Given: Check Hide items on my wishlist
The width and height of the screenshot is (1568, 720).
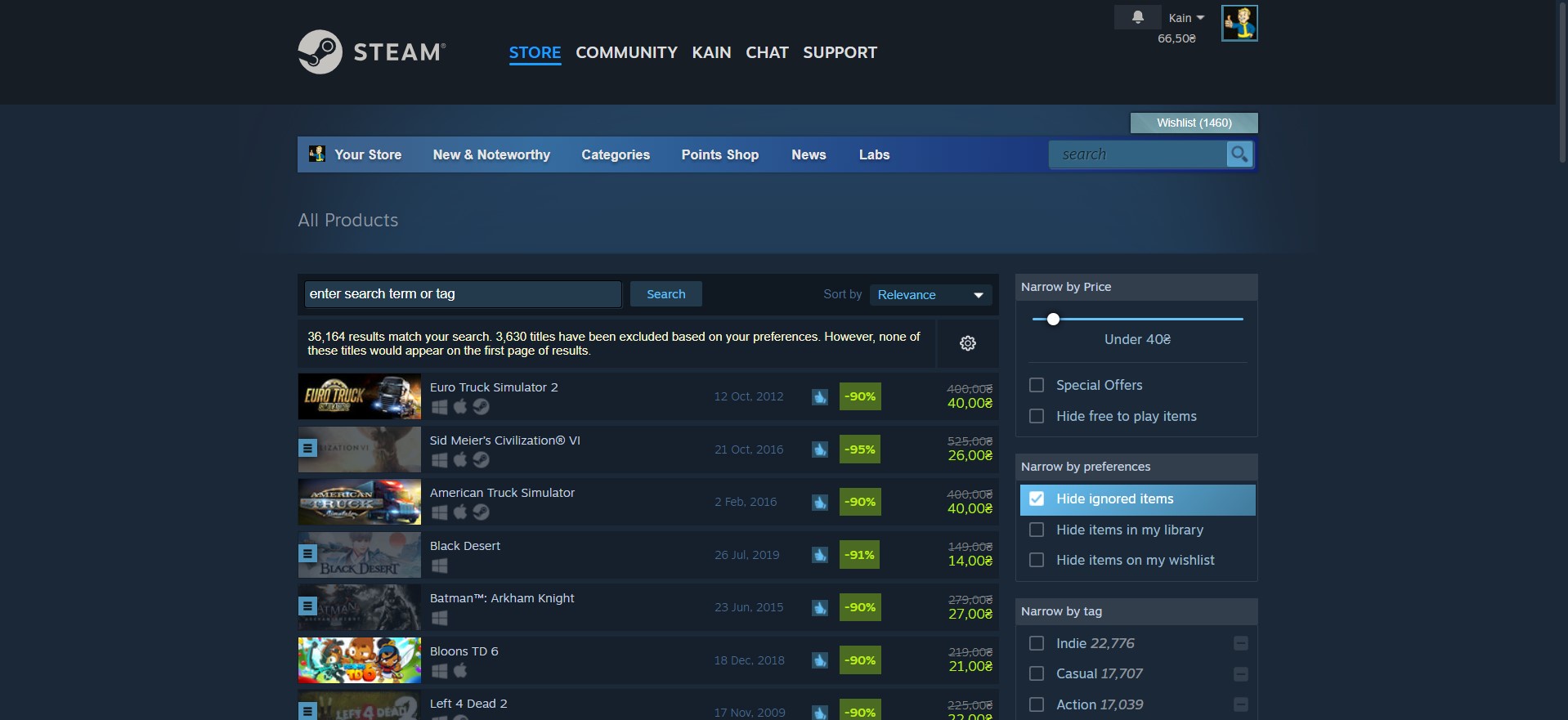Looking at the screenshot, I should [x=1037, y=560].
